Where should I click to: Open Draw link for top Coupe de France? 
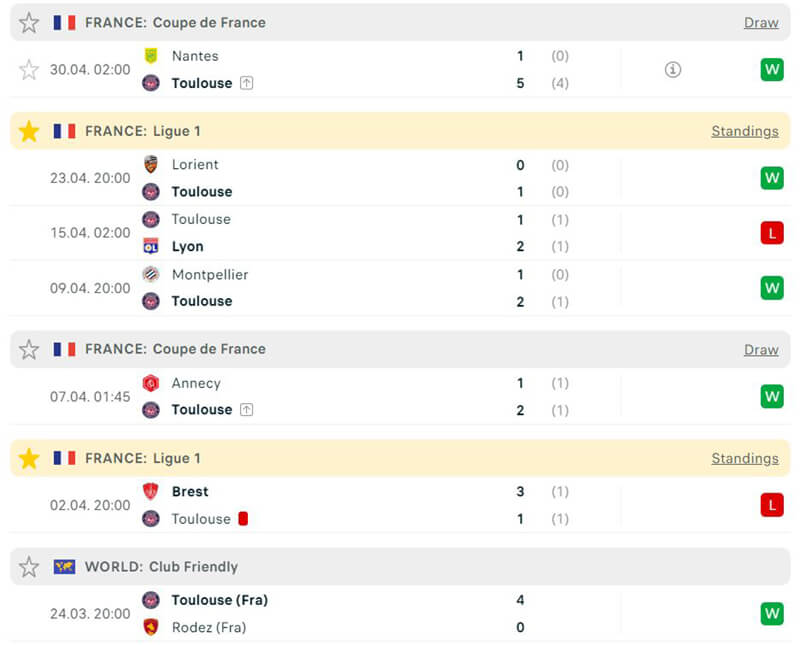point(761,22)
